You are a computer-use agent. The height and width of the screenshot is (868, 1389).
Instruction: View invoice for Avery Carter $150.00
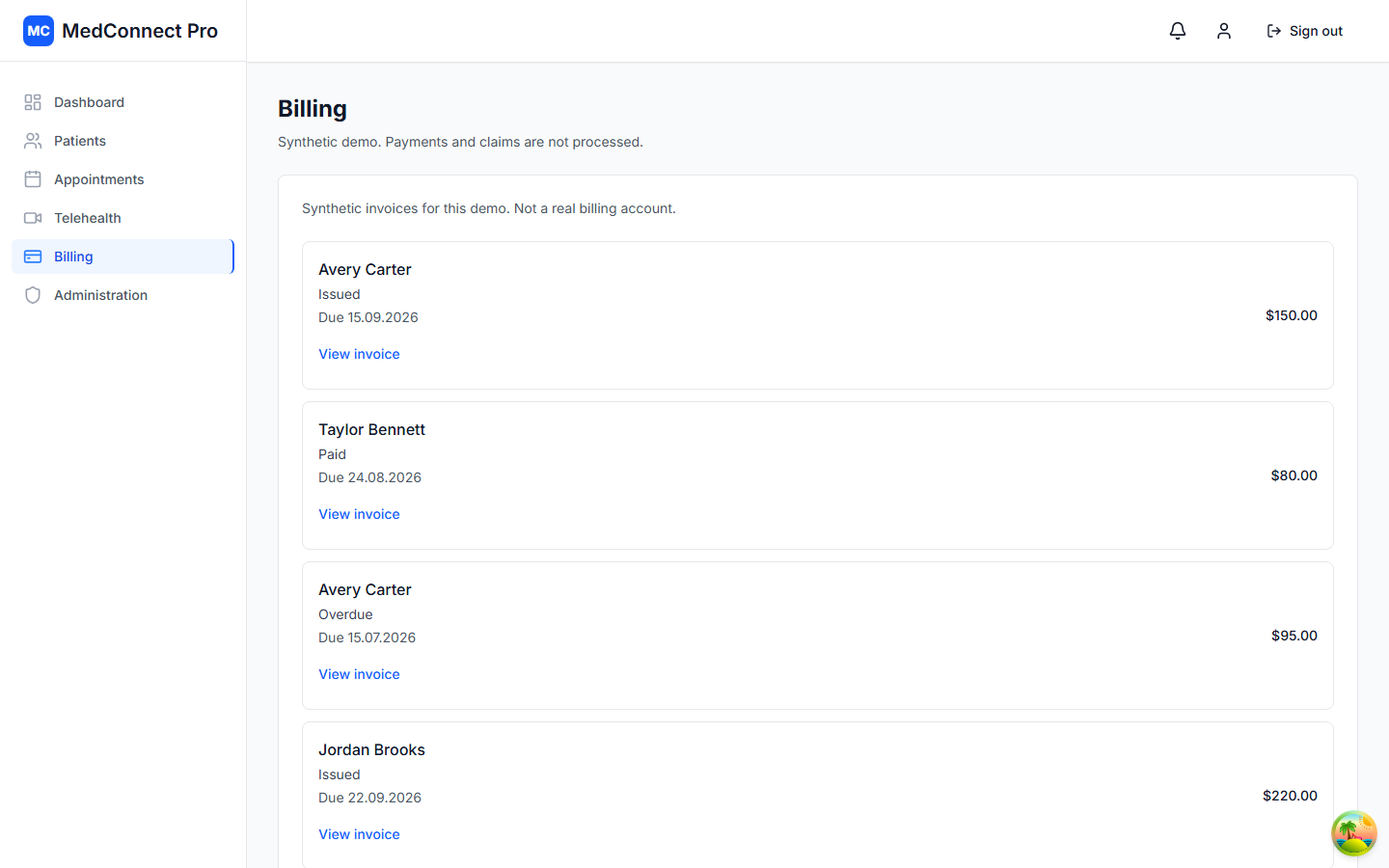[359, 354]
